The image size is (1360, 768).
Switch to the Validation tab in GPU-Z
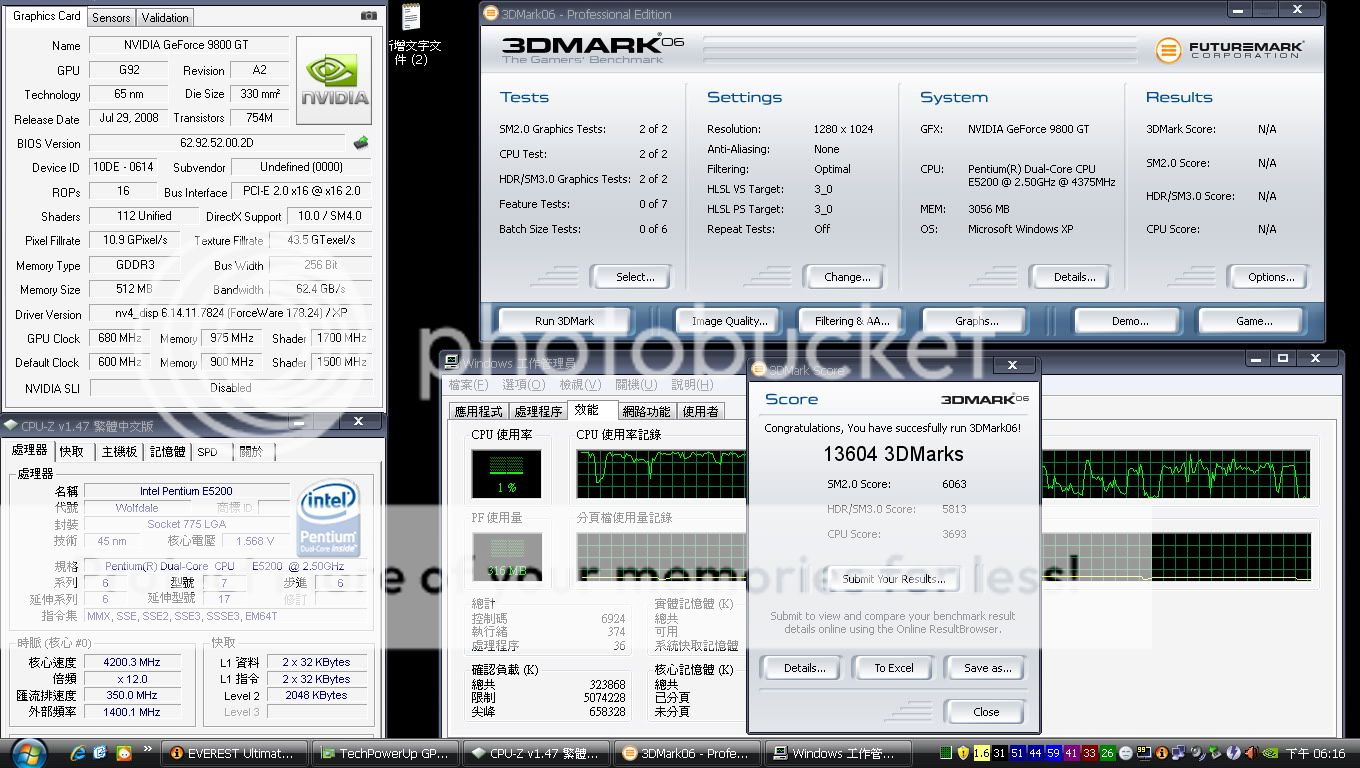165,18
